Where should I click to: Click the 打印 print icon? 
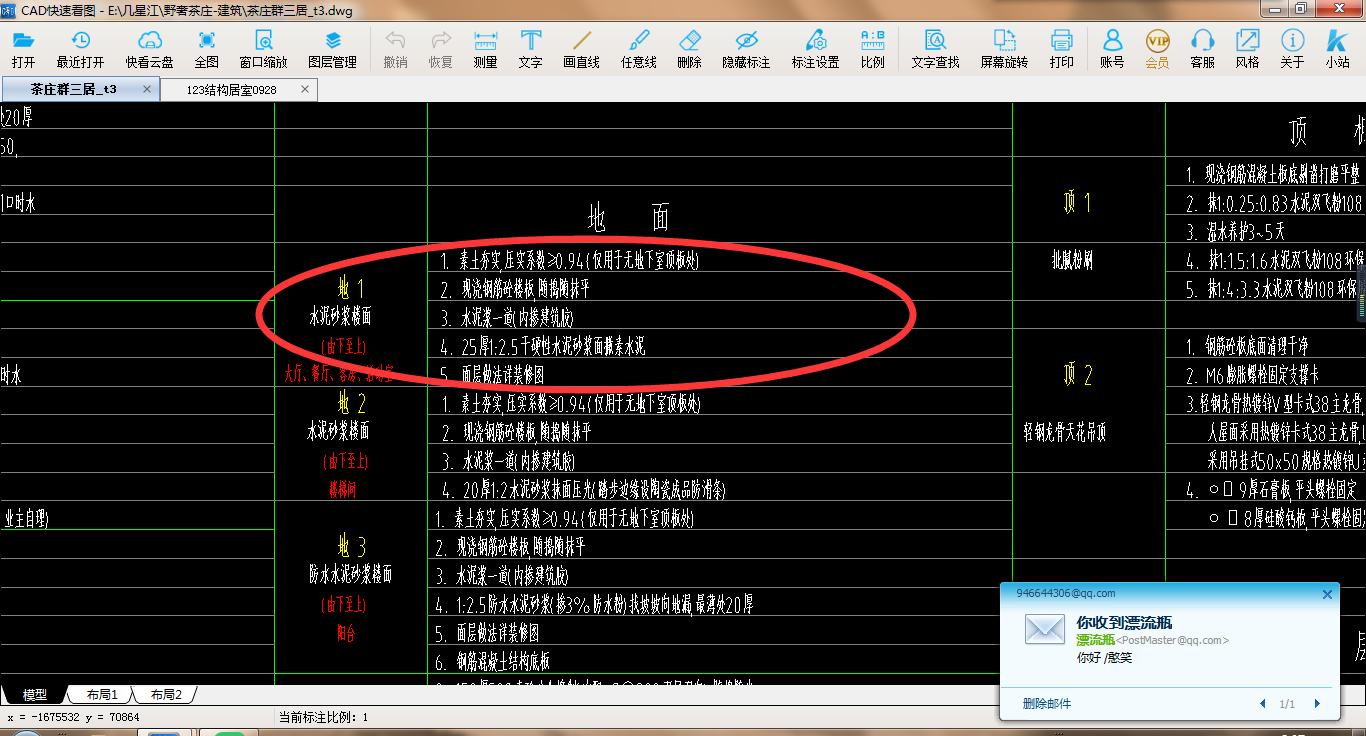1061,49
